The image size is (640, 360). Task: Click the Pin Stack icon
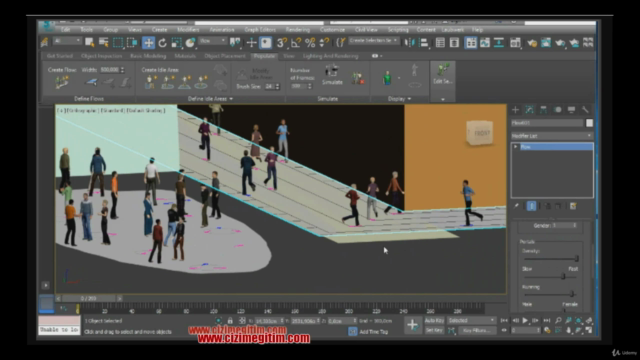(516, 206)
